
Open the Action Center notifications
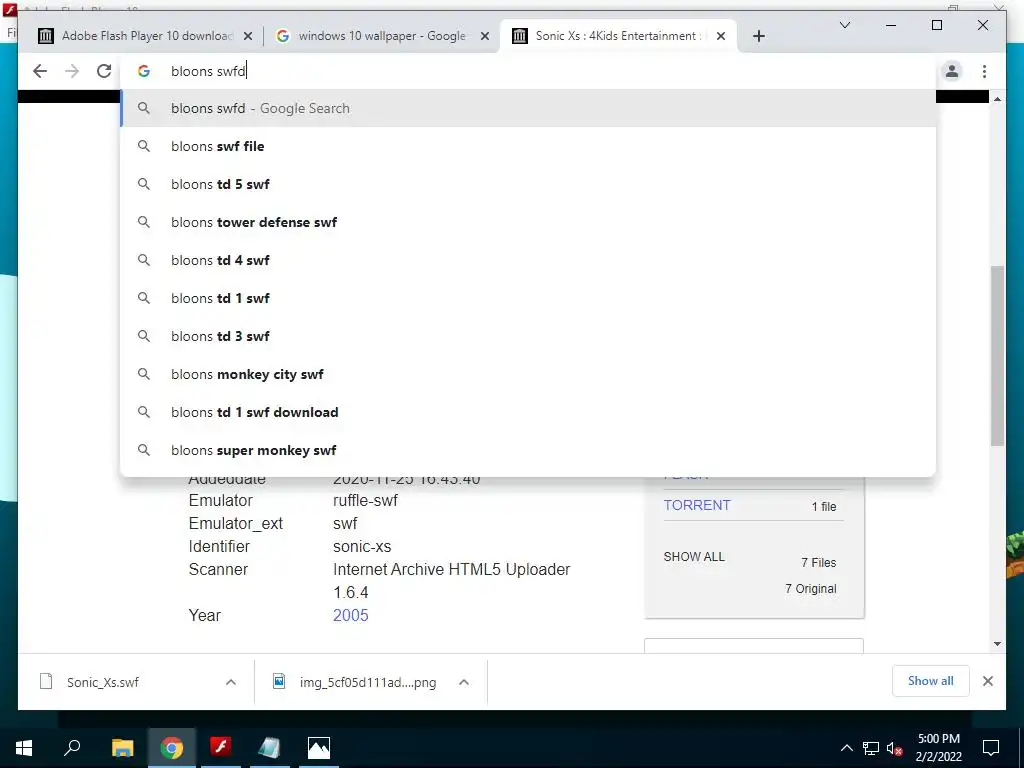pos(991,748)
